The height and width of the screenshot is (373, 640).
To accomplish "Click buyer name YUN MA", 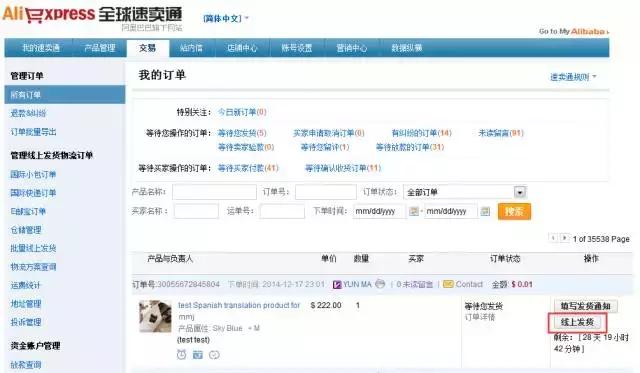I will 357,284.
